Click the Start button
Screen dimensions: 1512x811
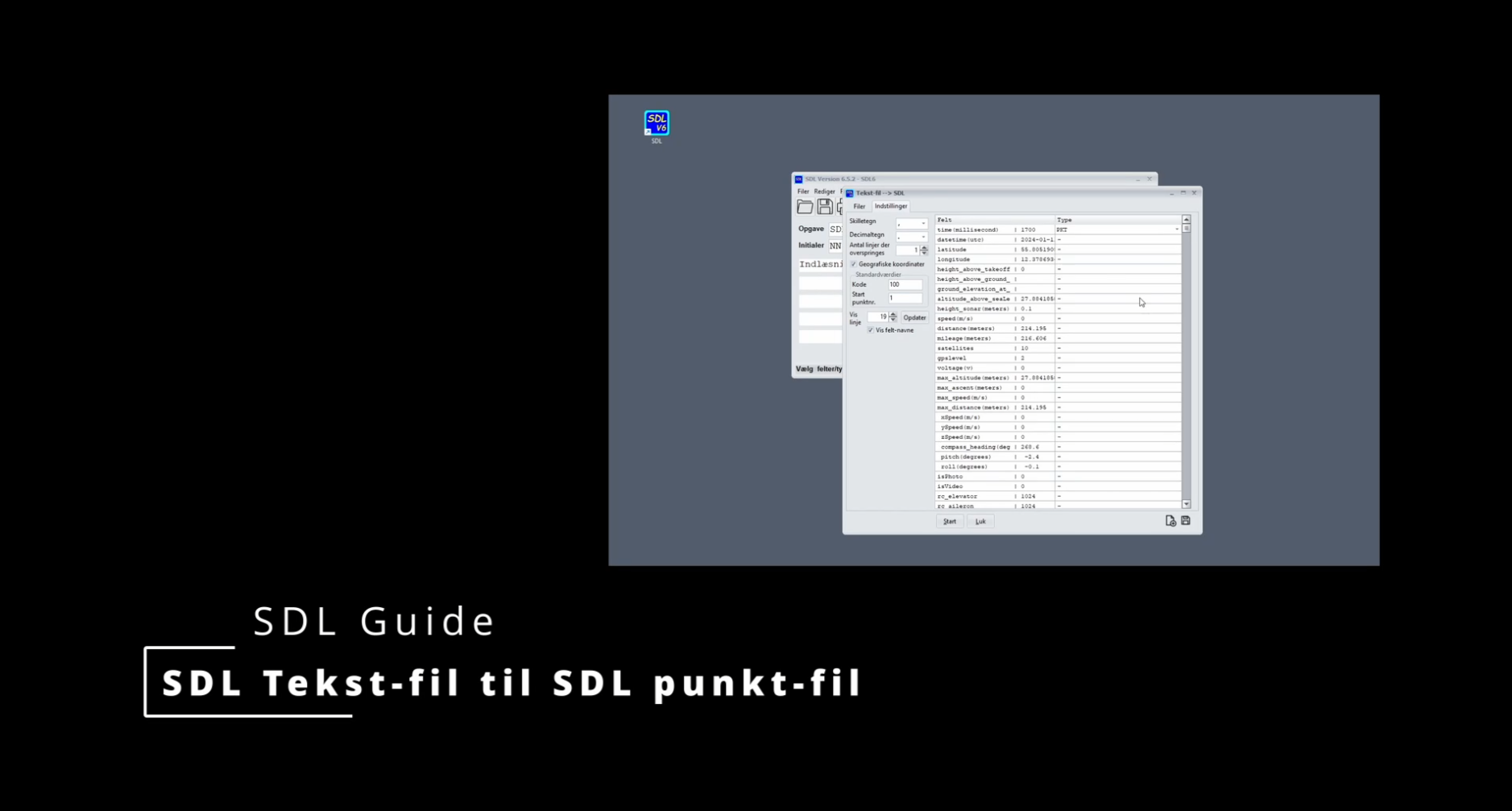coord(950,521)
